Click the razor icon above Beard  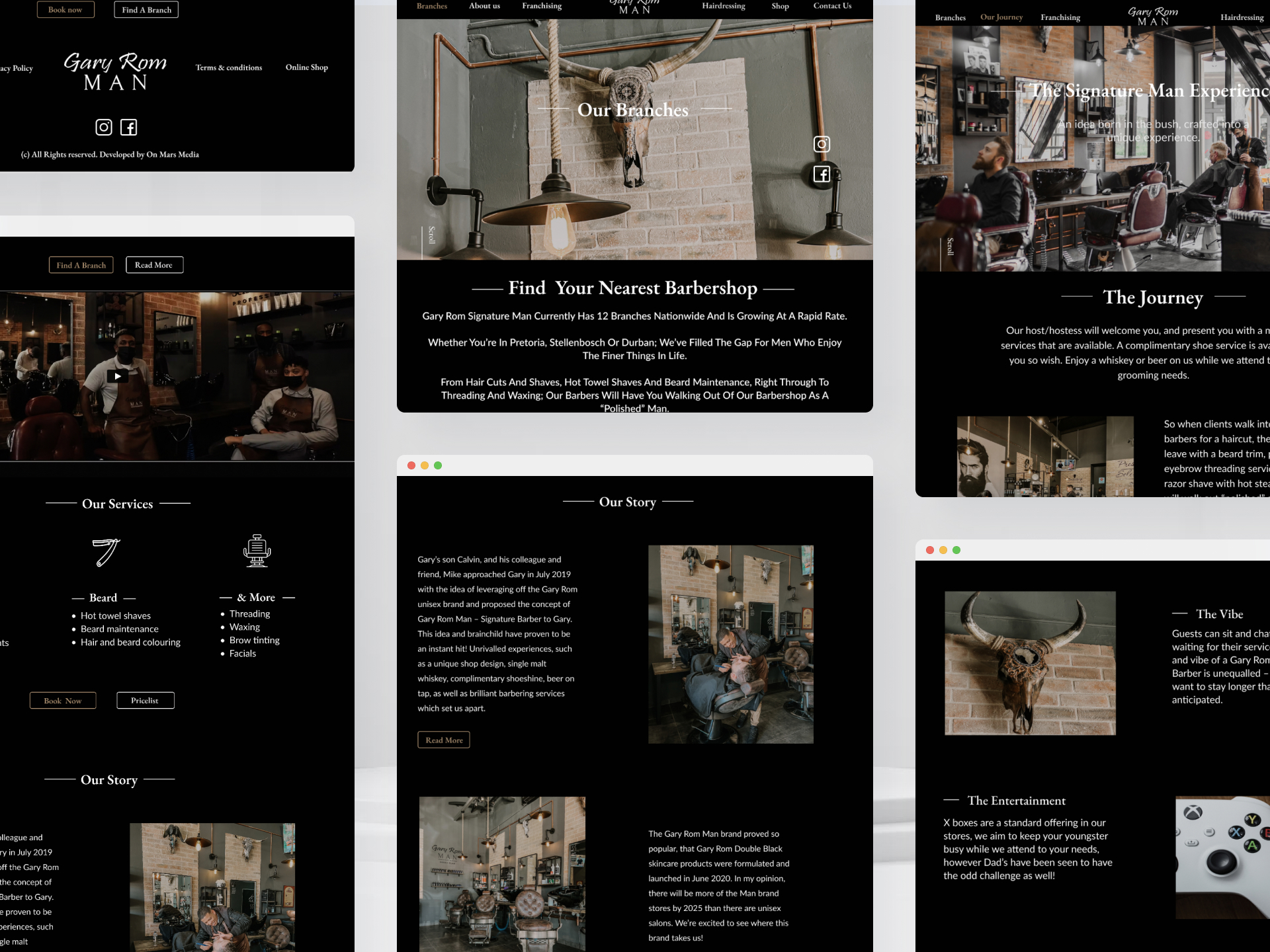106,552
